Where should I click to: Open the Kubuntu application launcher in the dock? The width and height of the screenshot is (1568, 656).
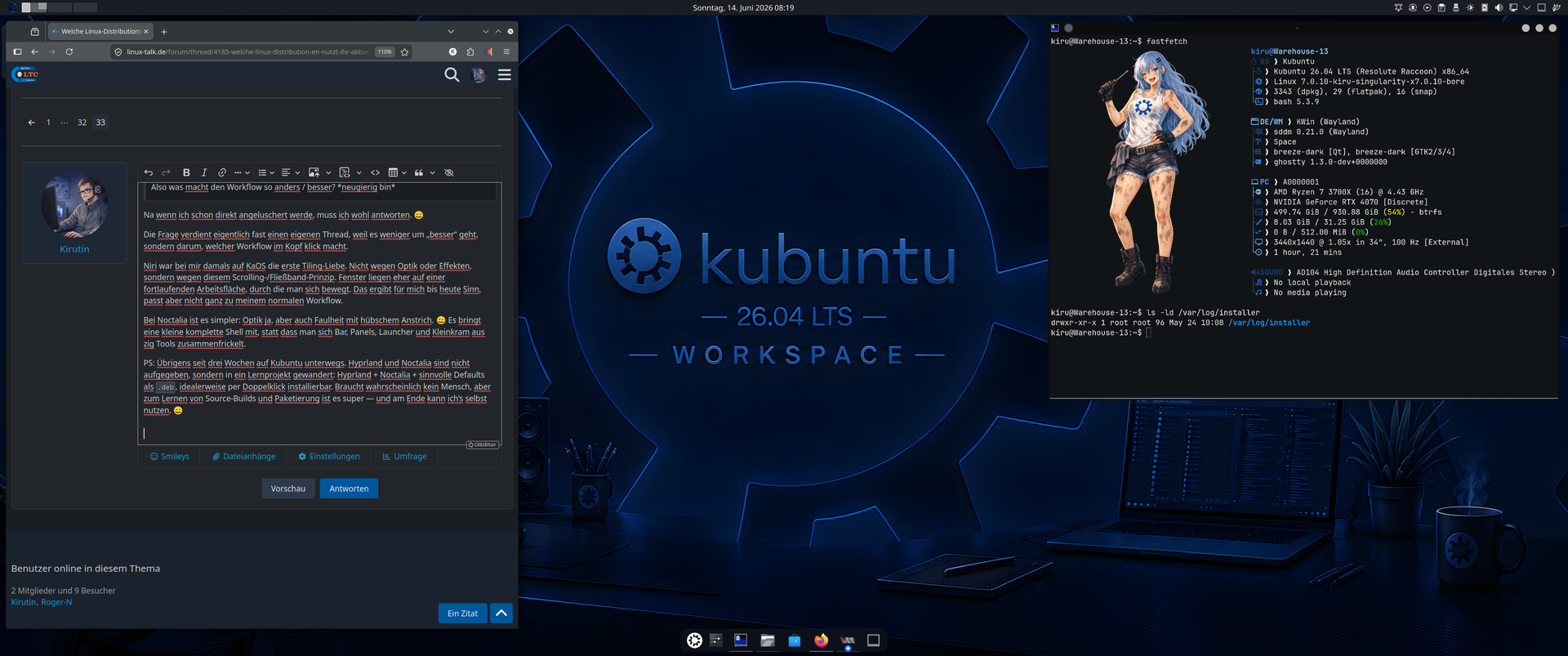click(x=694, y=640)
